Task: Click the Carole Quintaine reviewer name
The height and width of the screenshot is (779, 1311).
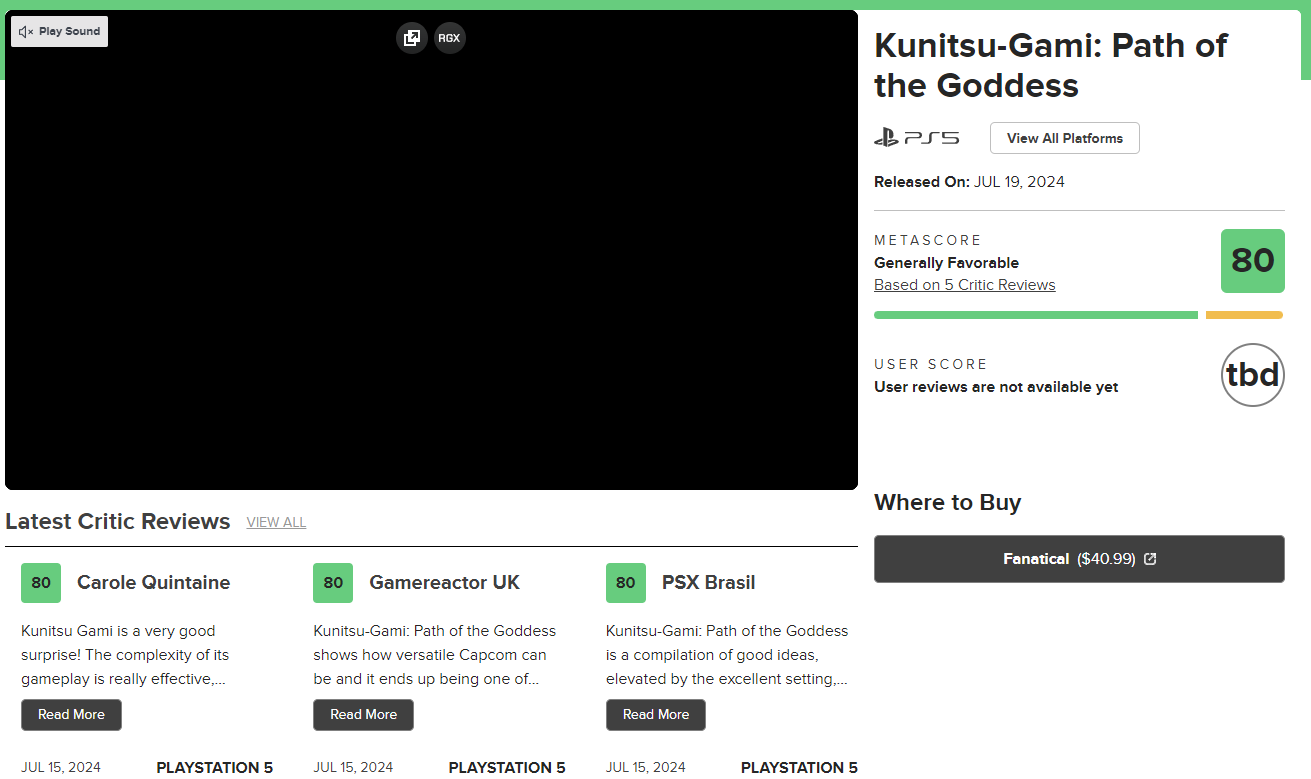Action: pos(153,583)
